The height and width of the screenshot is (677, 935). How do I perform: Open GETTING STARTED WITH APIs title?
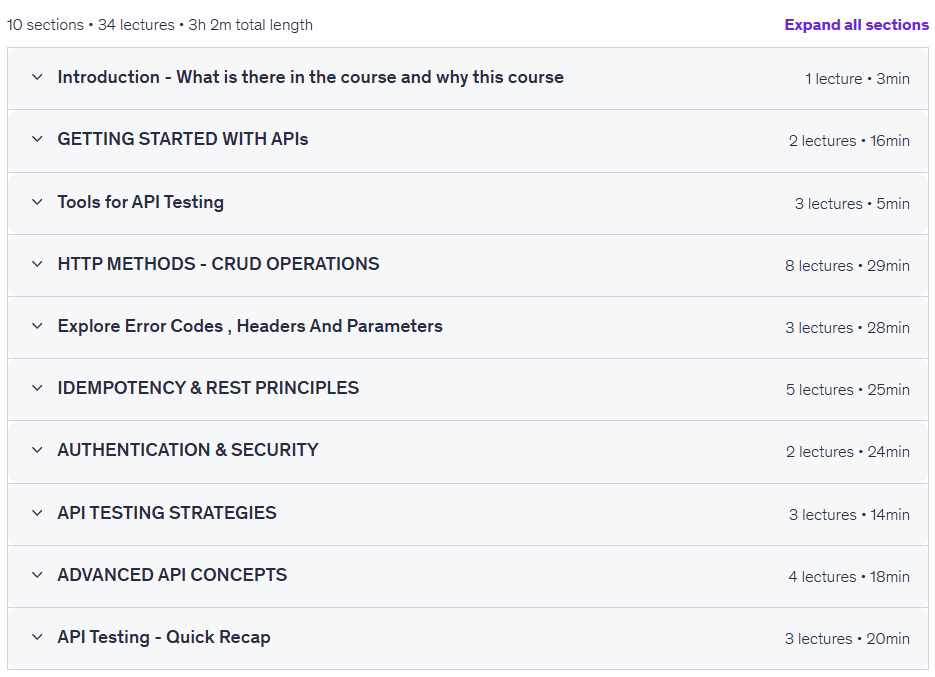182,139
